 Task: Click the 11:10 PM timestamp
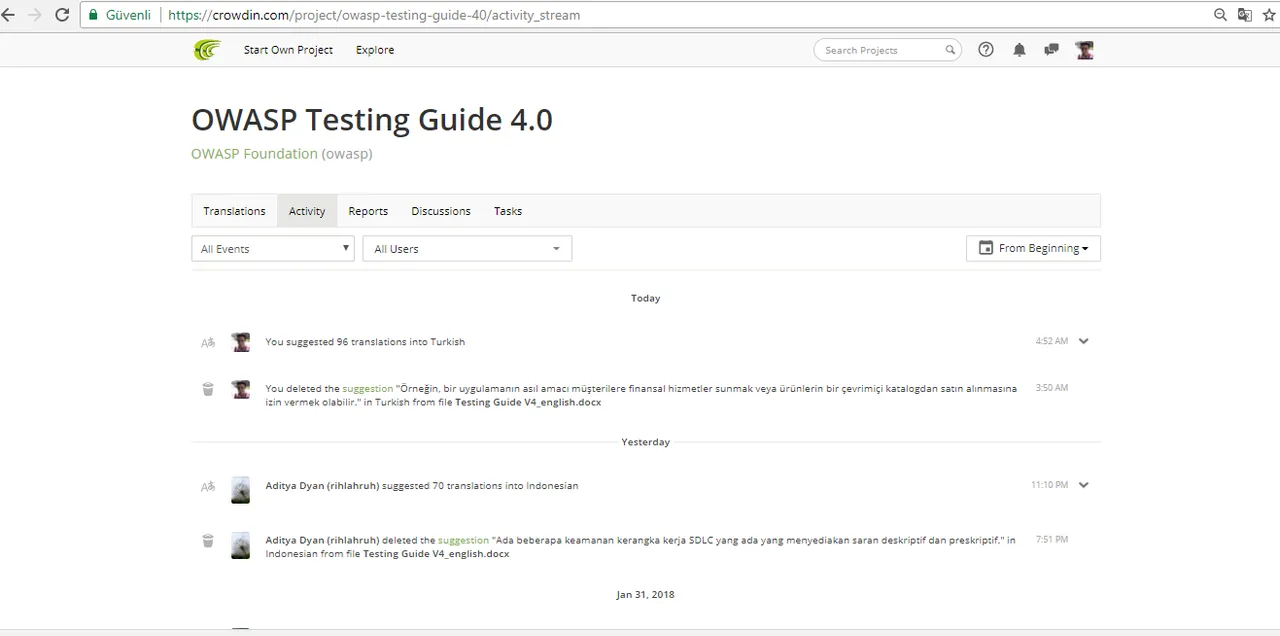[1050, 485]
